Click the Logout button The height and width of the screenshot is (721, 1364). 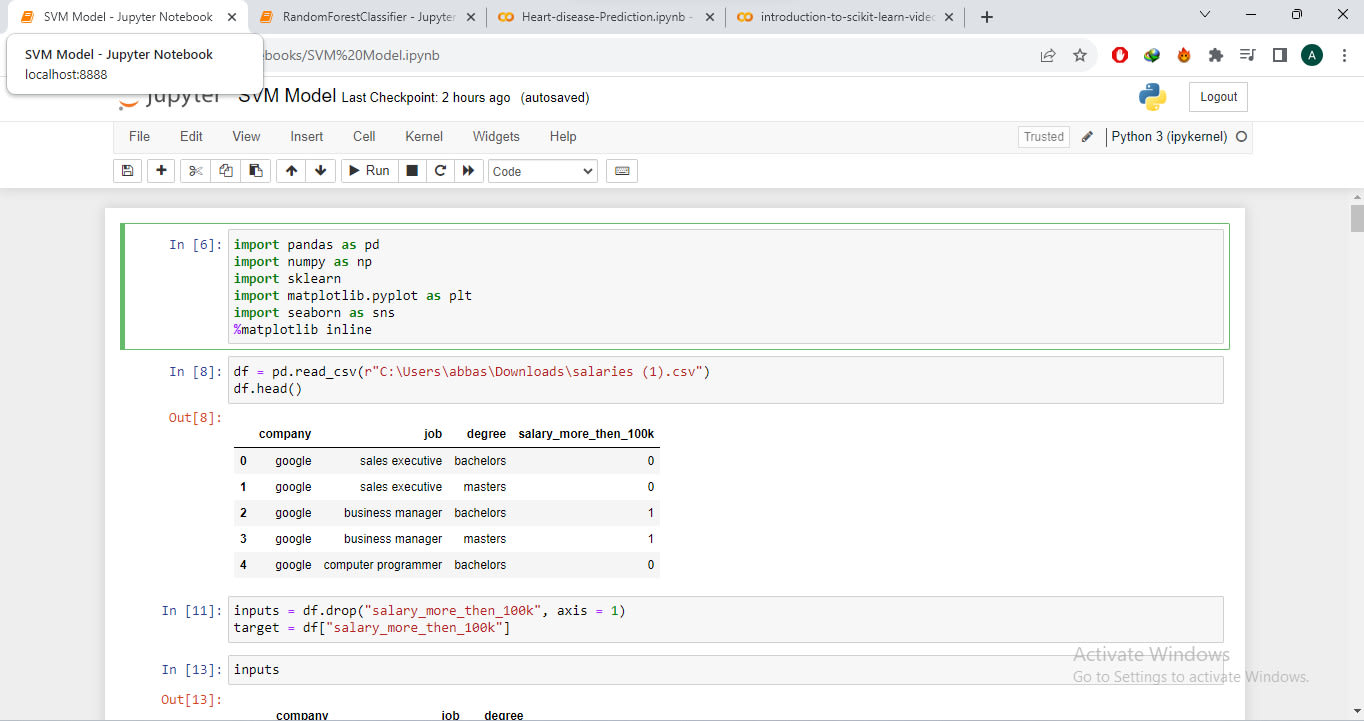tap(1217, 96)
